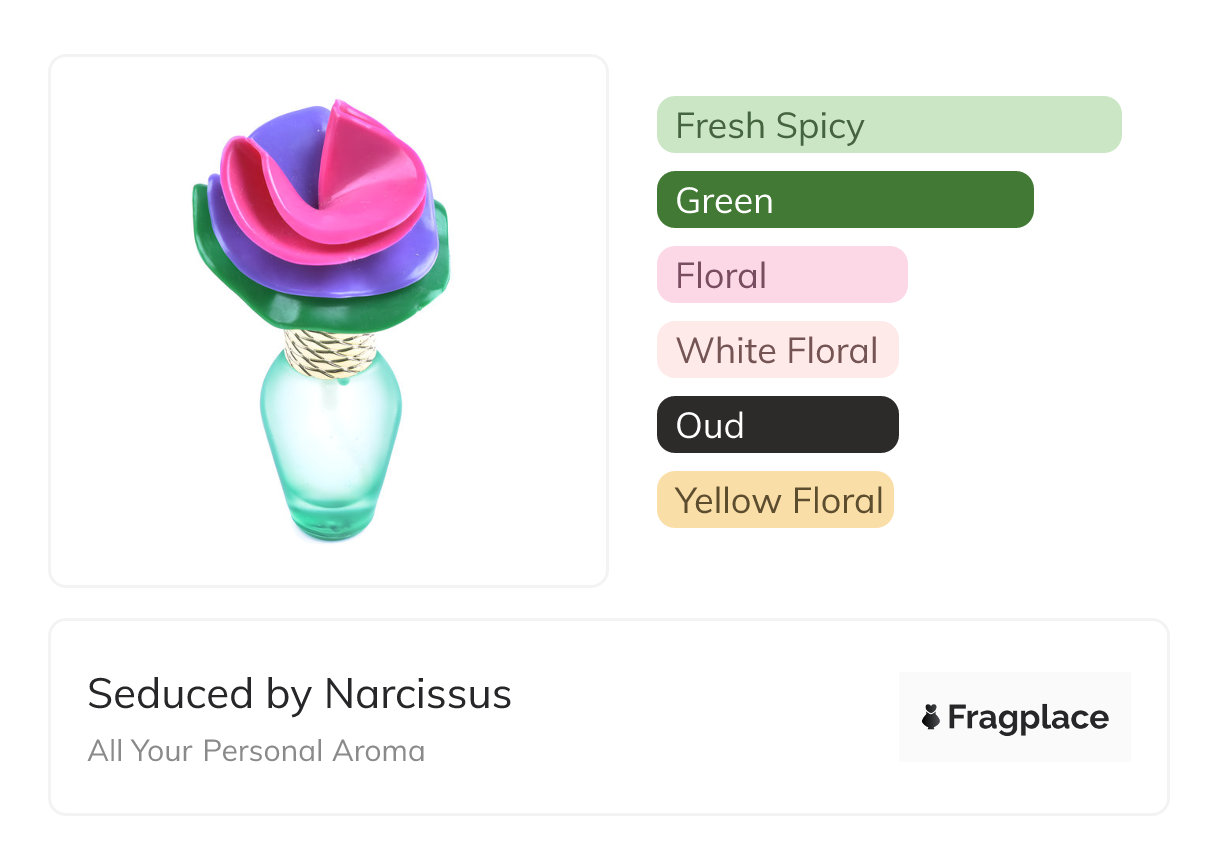
Task: Click the word Narcissus in the title
Action: pos(418,694)
